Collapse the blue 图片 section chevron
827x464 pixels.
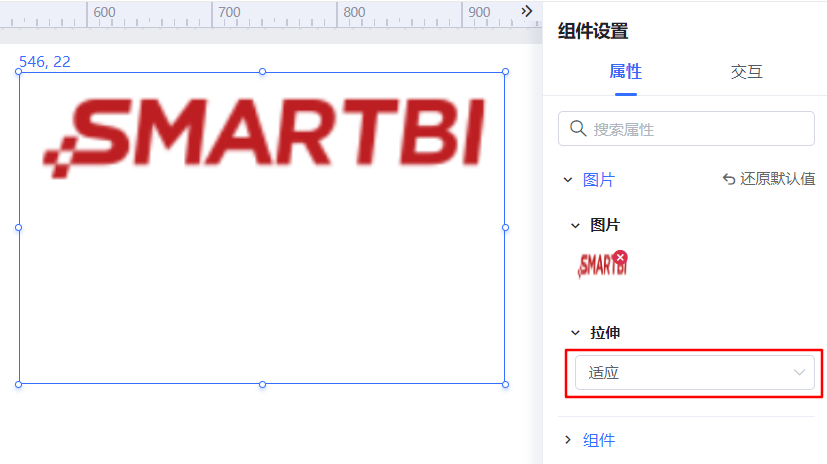click(568, 180)
